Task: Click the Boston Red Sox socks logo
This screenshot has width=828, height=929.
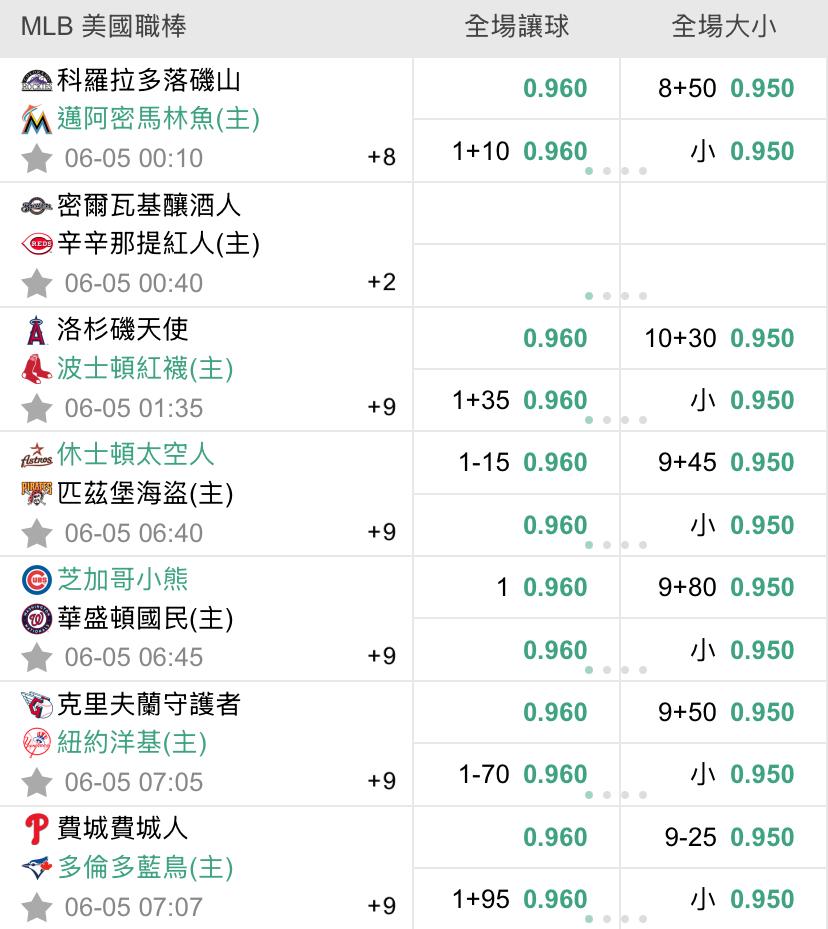Action: (x=37, y=369)
